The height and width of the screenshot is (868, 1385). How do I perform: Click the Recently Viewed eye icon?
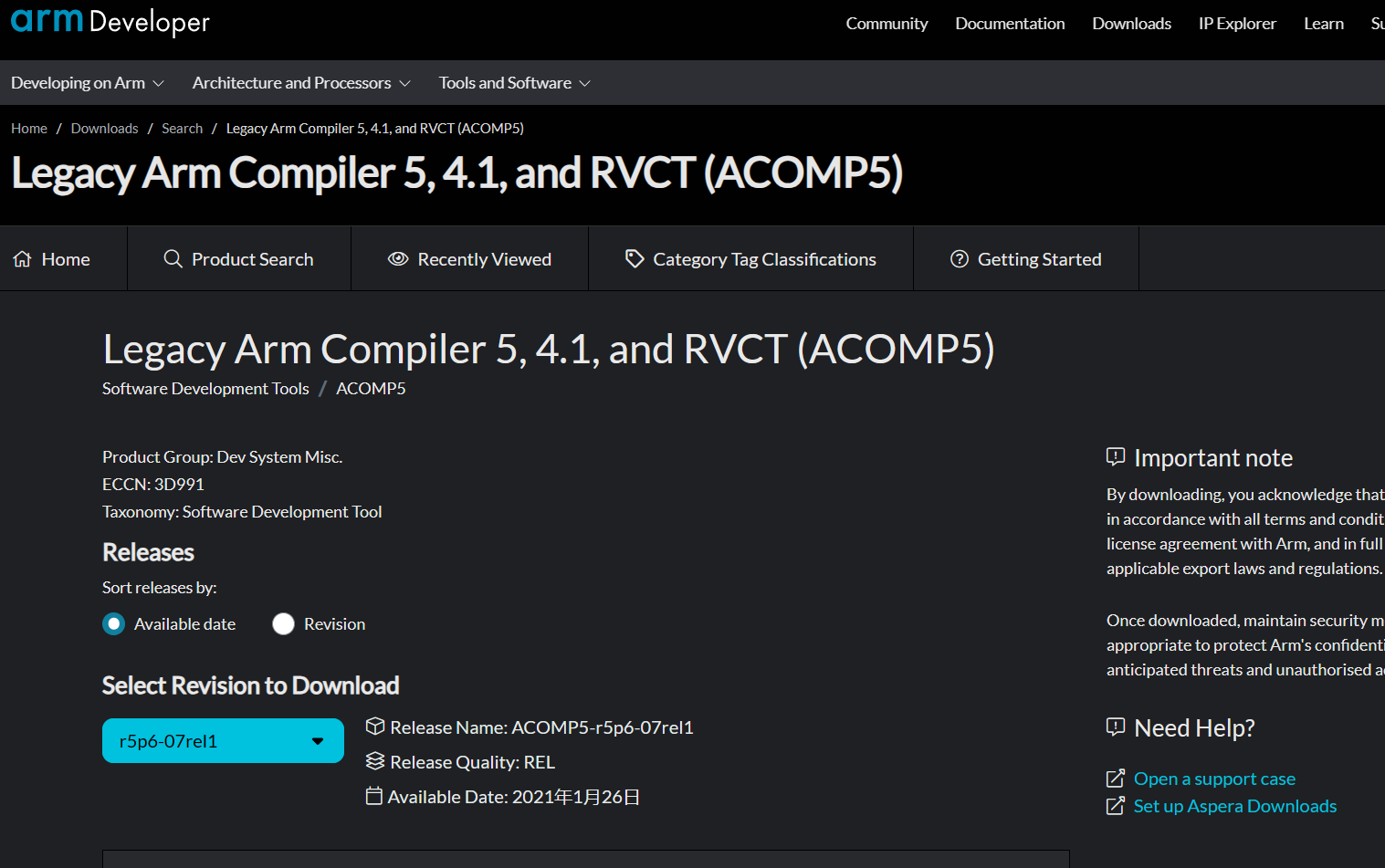pyautogui.click(x=398, y=259)
